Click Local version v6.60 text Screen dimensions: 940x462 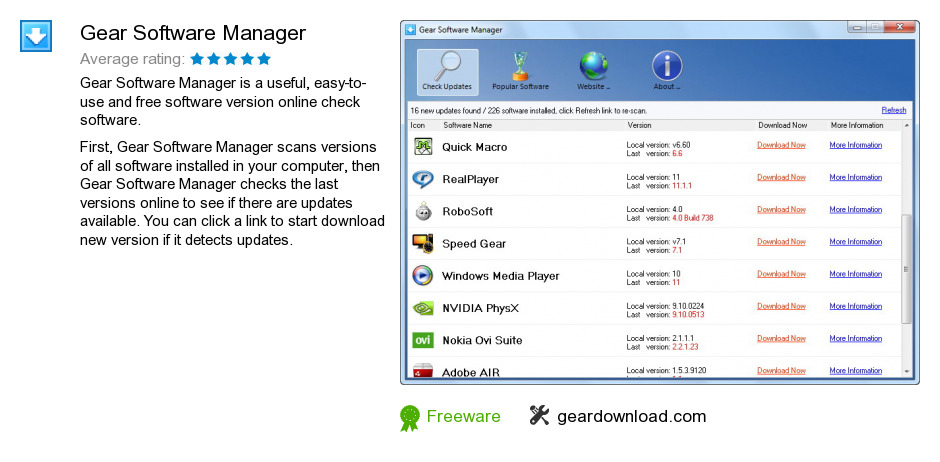point(658,145)
